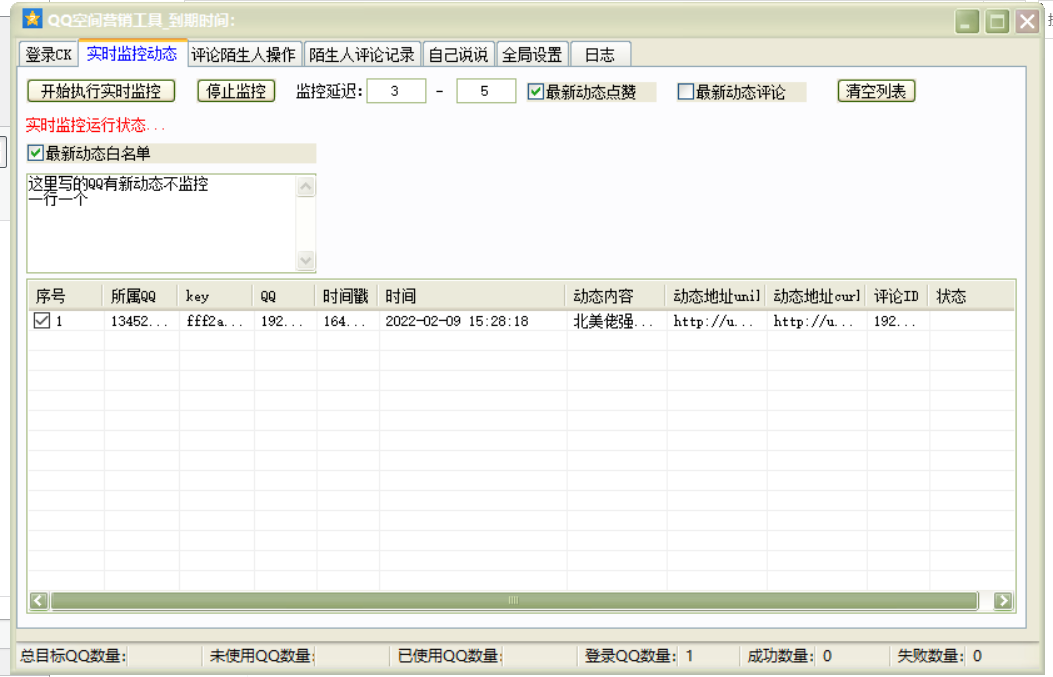Switch to the 登录CK tab

(48, 54)
